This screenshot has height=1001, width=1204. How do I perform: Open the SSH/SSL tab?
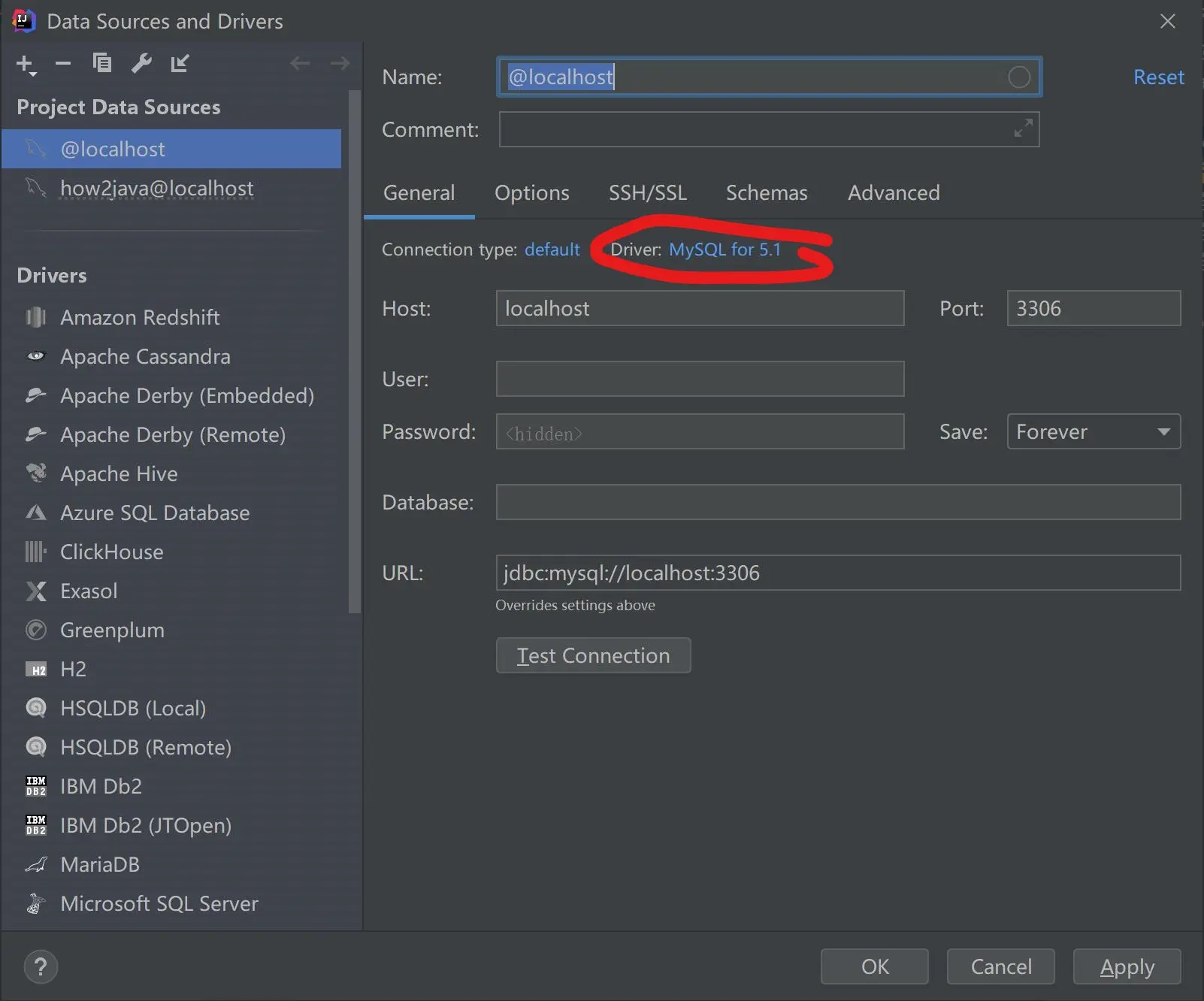(x=647, y=193)
